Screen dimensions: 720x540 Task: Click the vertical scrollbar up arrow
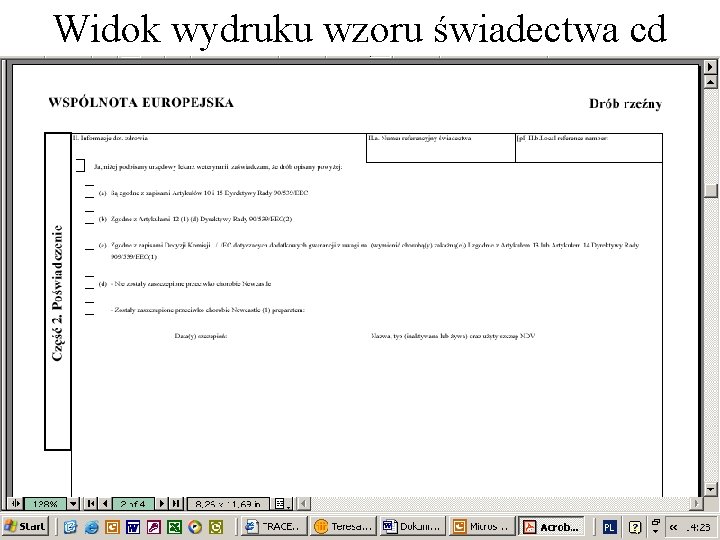(711, 82)
